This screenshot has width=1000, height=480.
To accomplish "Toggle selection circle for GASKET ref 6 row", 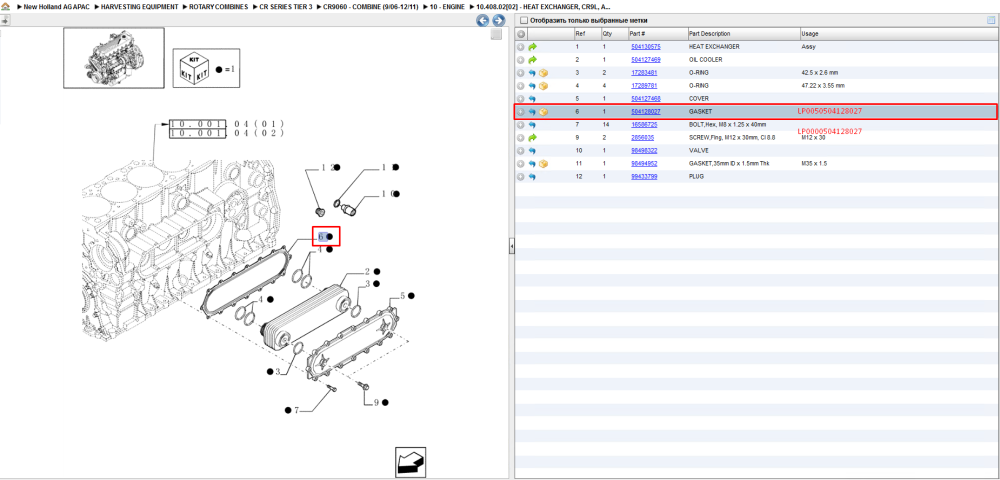I will 521,112.
